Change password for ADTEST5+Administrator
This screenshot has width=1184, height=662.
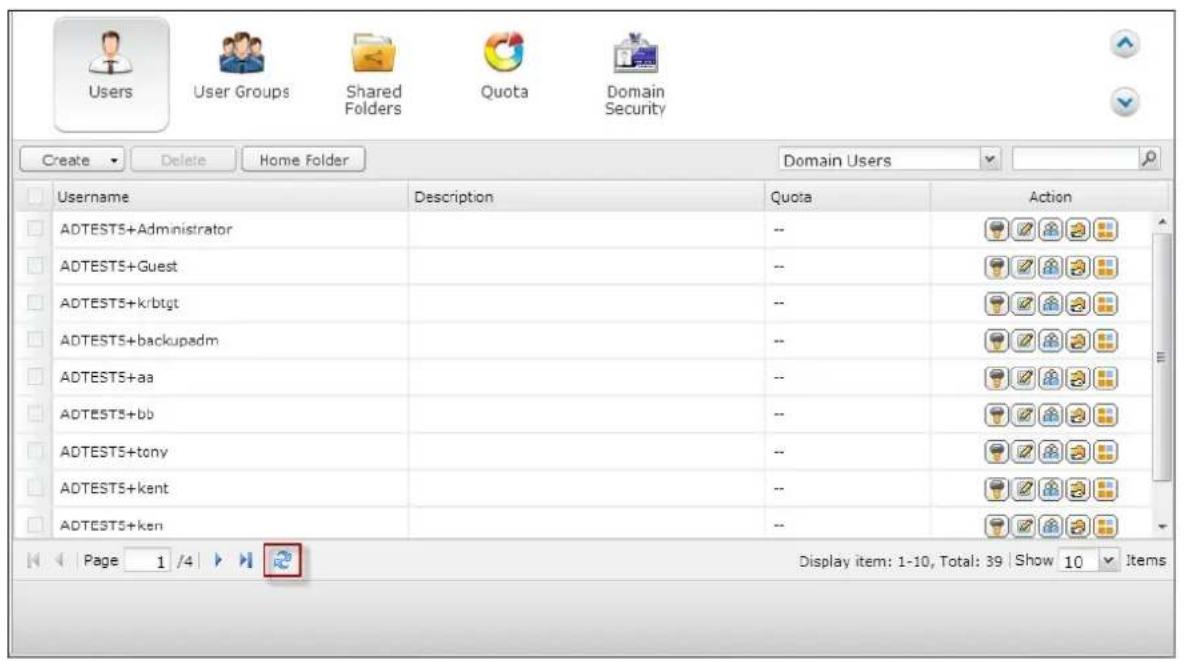[997, 229]
